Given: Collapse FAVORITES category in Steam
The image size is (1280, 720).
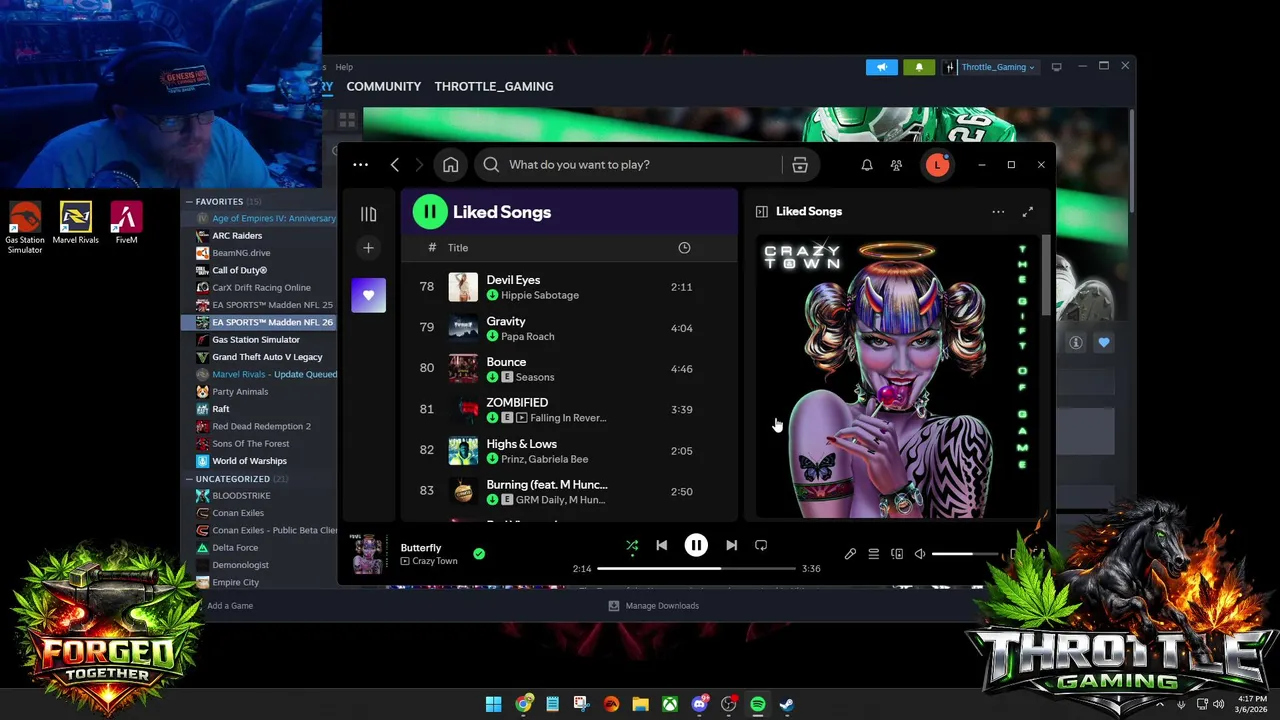Looking at the screenshot, I should 190,202.
